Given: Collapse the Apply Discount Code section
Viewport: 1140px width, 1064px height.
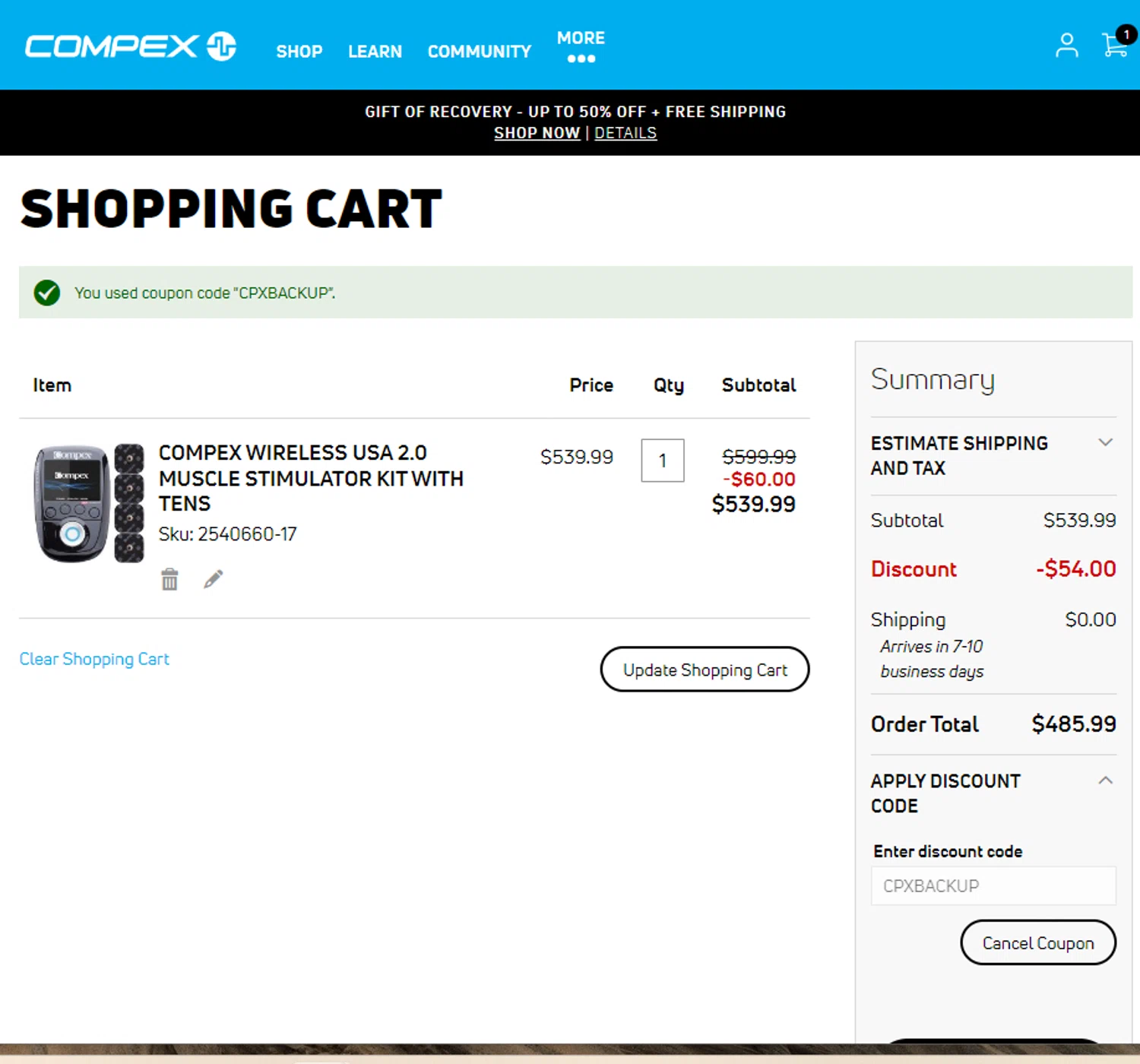Looking at the screenshot, I should click(x=993, y=793).
